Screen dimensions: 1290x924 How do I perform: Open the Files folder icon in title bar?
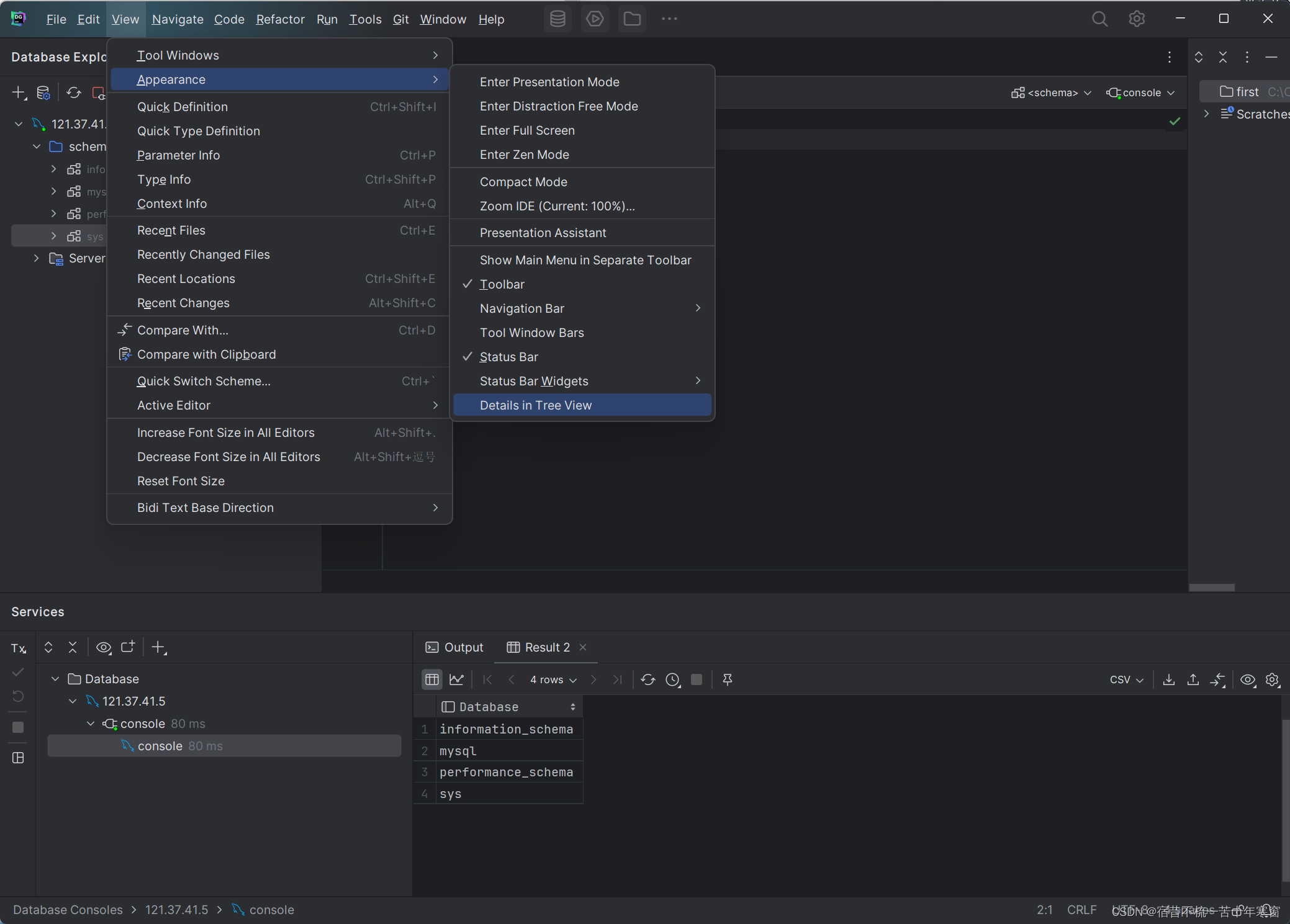tap(632, 19)
